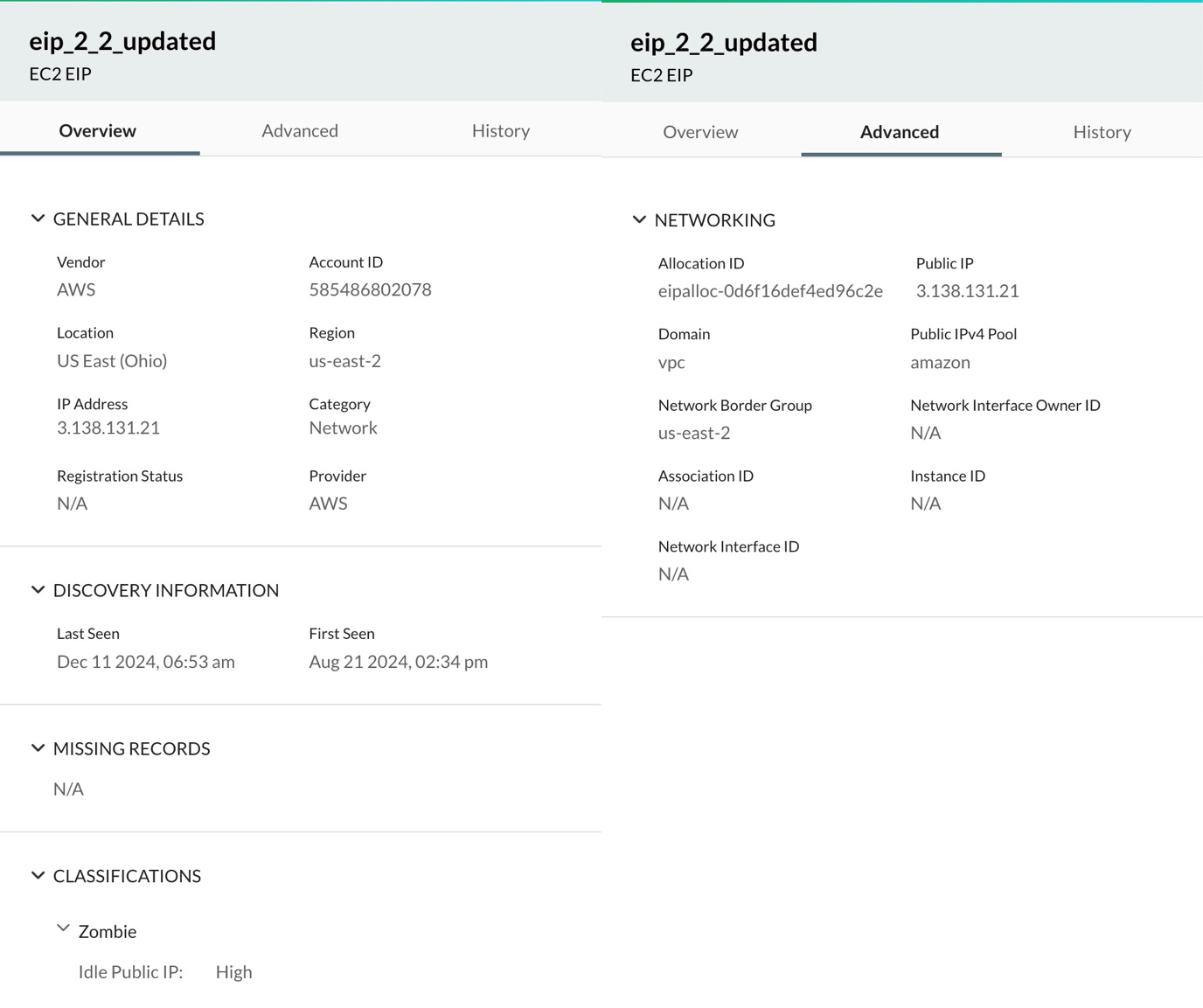Collapse the Networking section chevron
The image size is (1203, 1008).
(639, 219)
